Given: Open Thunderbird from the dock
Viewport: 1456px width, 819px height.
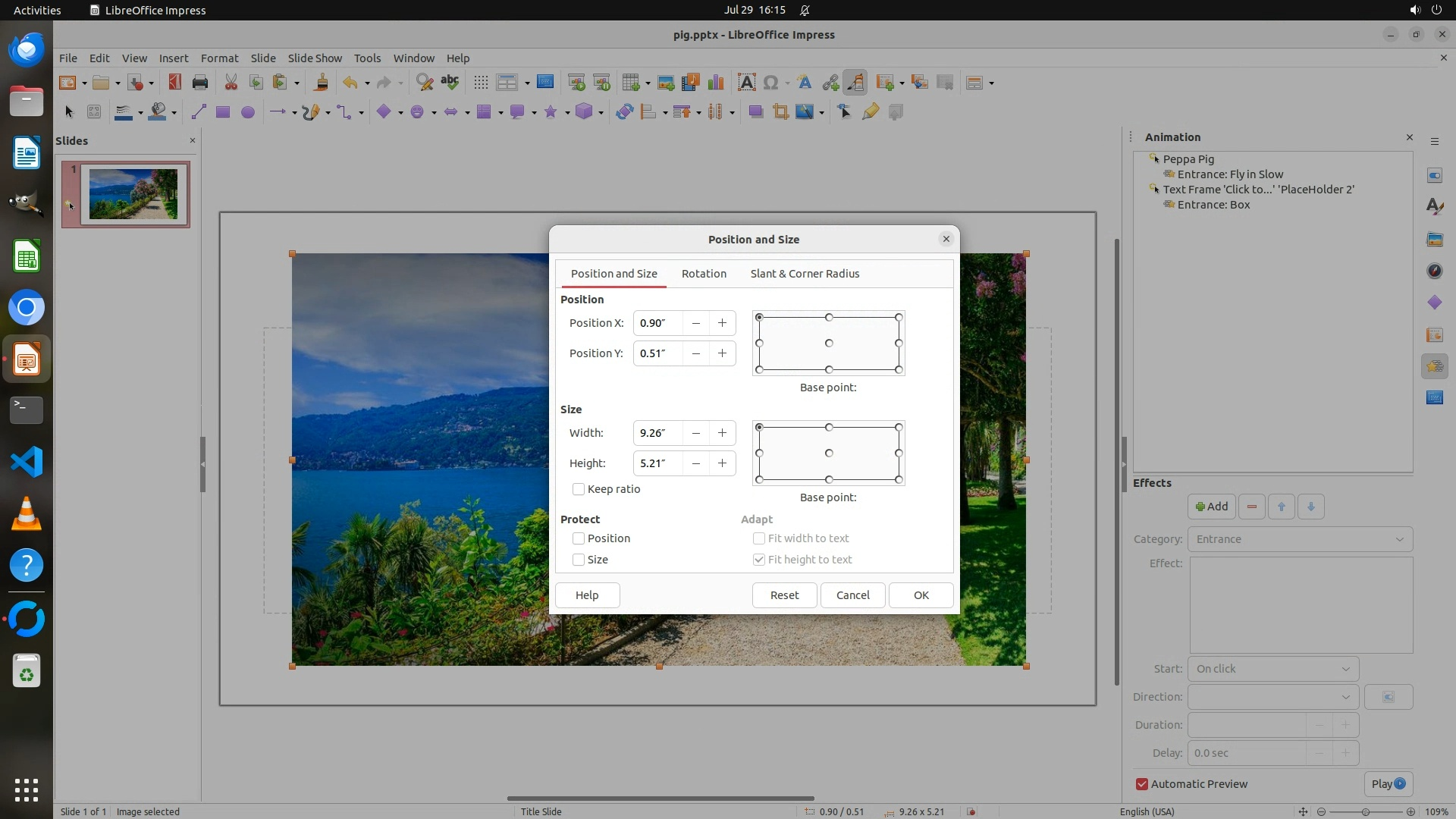Looking at the screenshot, I should pyautogui.click(x=27, y=50).
